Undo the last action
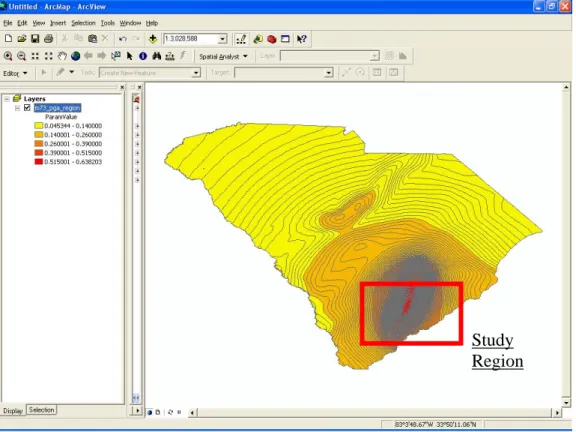Image resolution: width=576 pixels, height=432 pixels. (x=123, y=38)
